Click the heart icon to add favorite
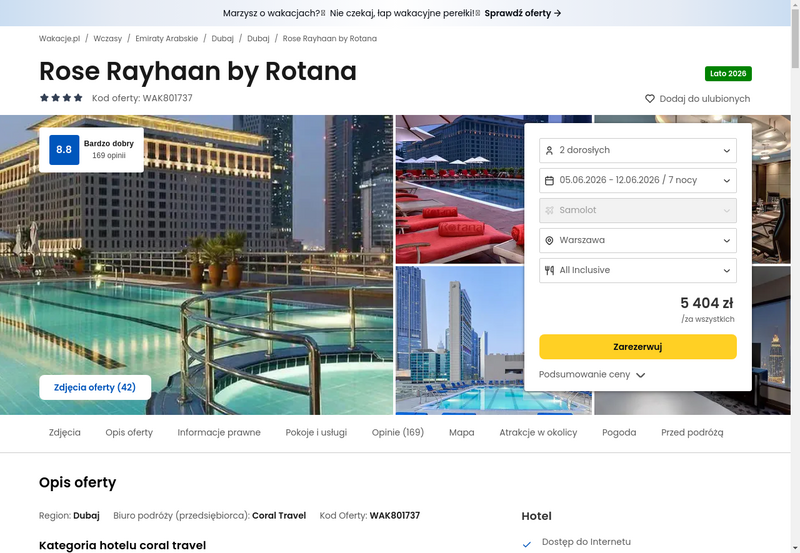 649,99
